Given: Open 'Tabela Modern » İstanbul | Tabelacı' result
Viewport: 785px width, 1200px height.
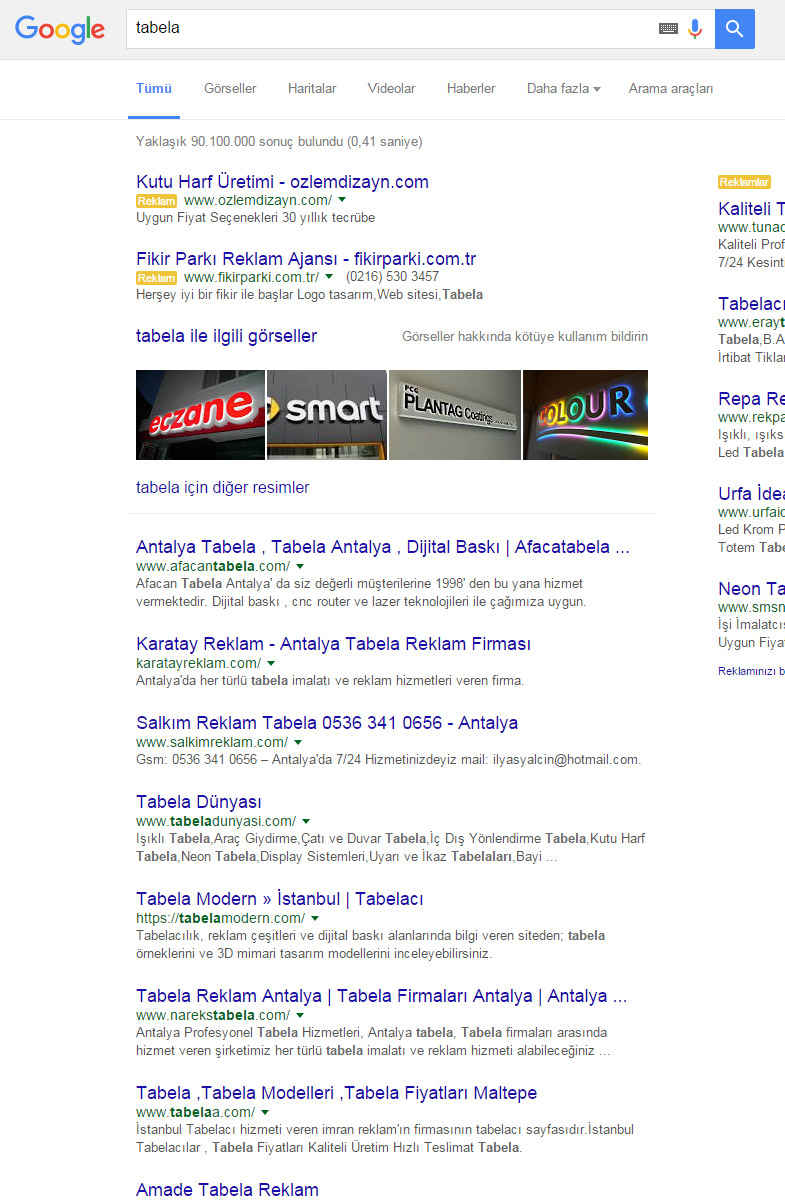Looking at the screenshot, I should point(280,899).
